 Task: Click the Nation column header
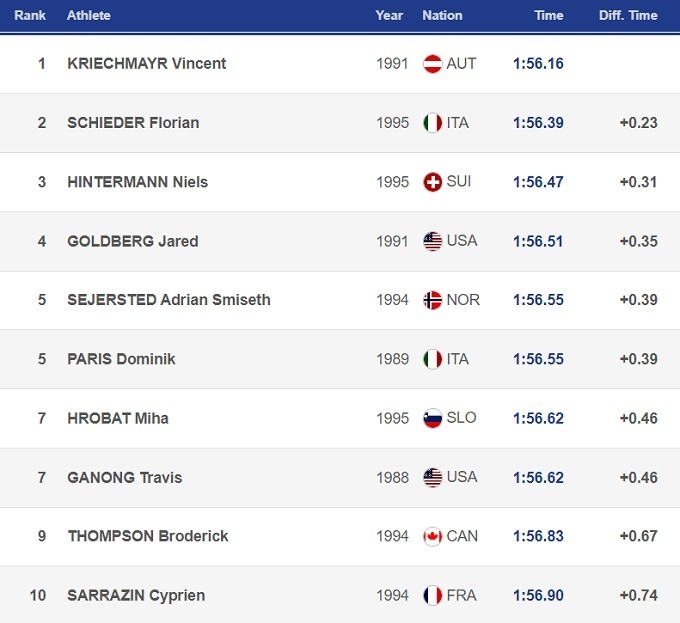tap(442, 16)
